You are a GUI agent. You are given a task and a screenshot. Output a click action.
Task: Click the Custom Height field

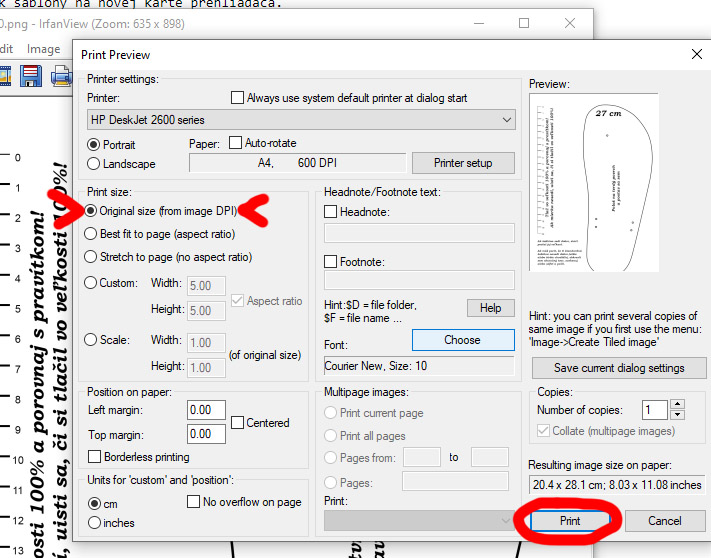[206, 311]
